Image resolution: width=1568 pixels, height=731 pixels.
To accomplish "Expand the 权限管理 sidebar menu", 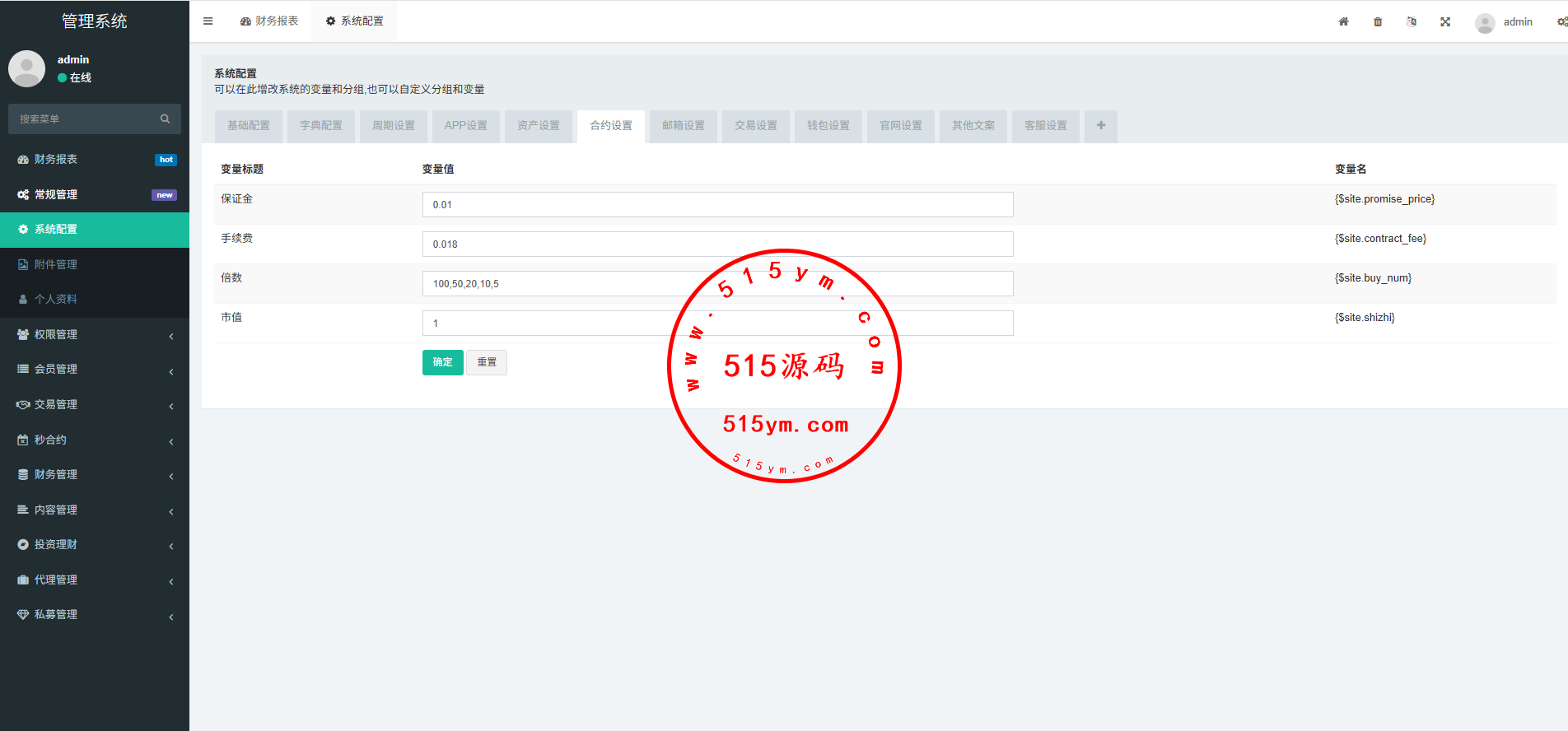I will 94,335.
